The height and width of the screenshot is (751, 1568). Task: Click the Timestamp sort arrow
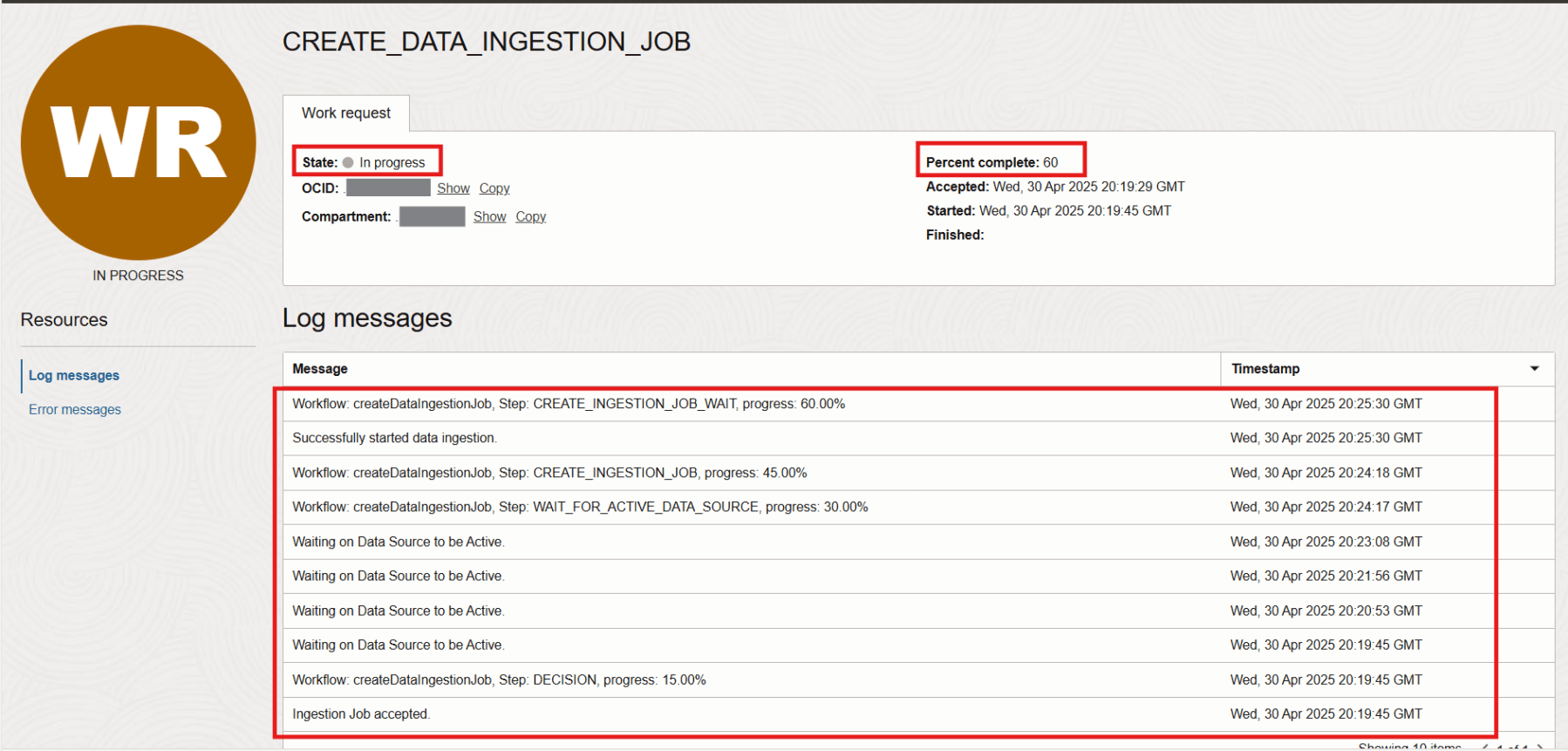pos(1534,369)
